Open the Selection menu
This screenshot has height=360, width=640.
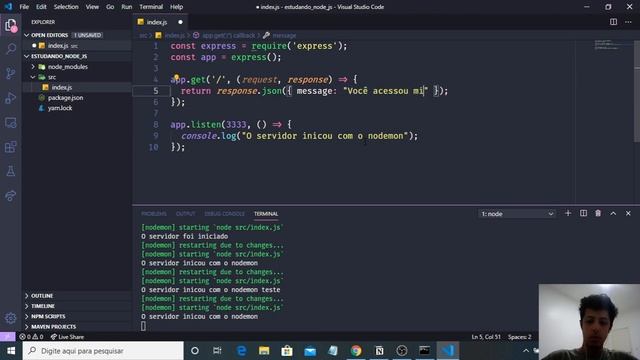pyautogui.click(x=66, y=7)
